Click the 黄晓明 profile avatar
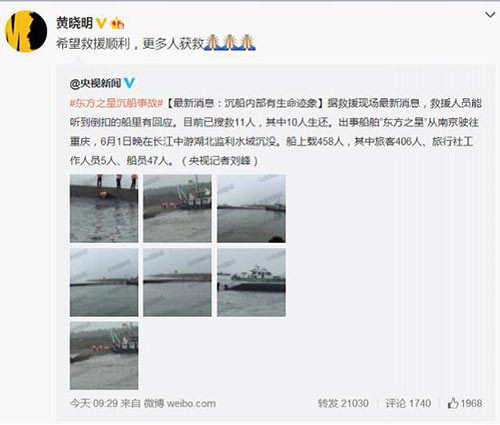The height and width of the screenshot is (425, 500). click(x=26, y=31)
